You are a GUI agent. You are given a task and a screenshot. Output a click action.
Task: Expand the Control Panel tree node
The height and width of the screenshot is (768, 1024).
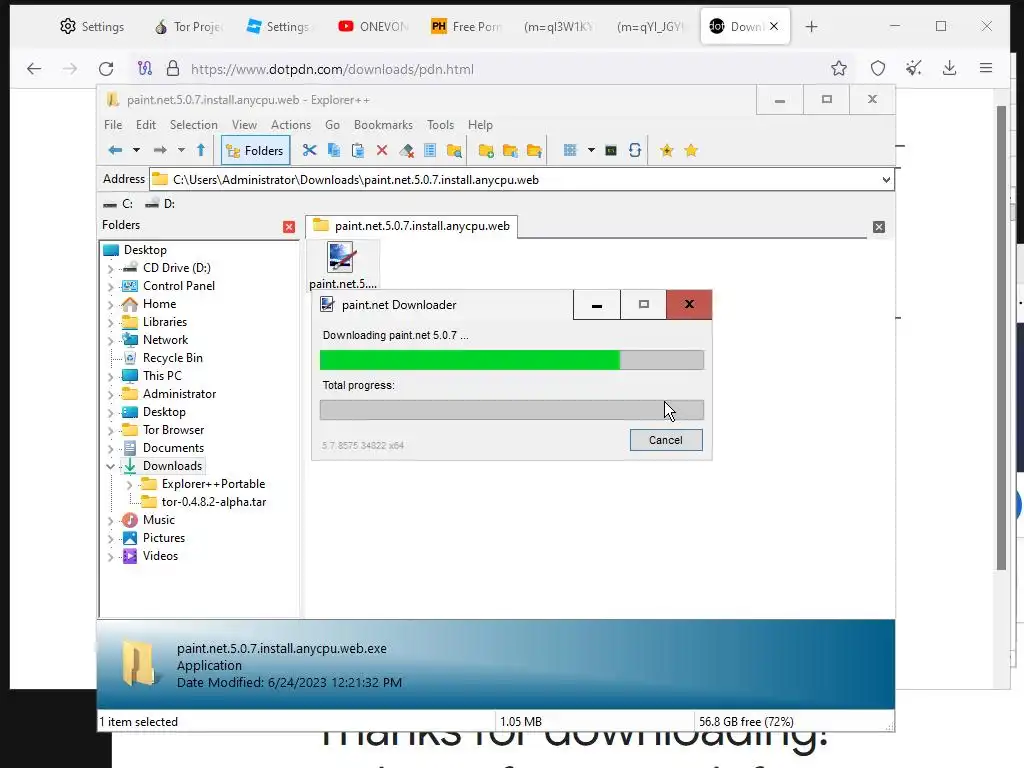(110, 287)
